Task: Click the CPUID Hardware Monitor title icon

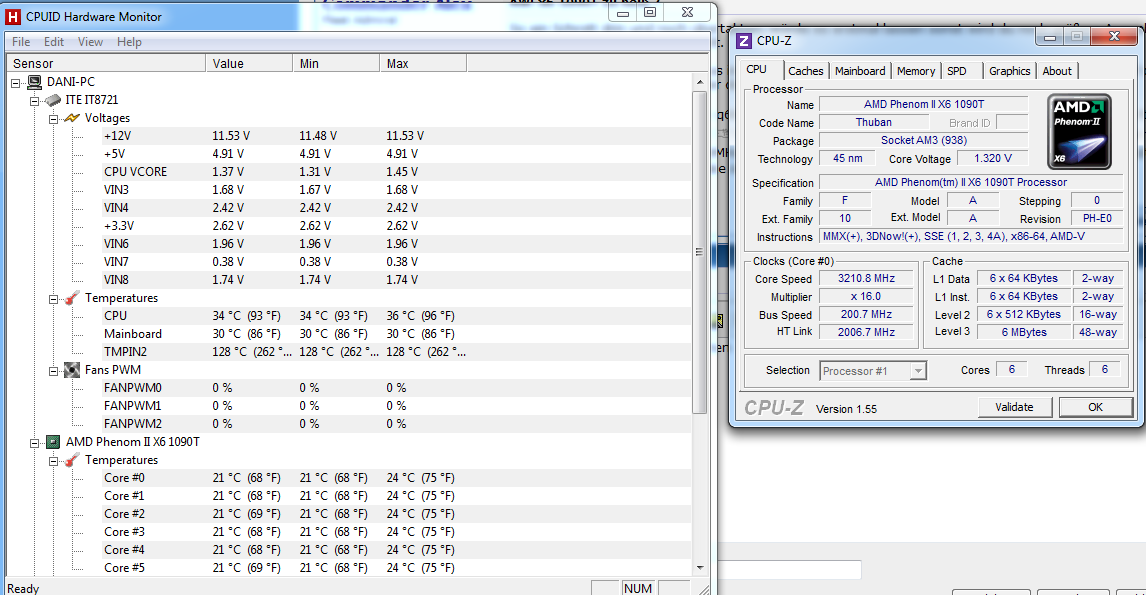Action: (13, 16)
